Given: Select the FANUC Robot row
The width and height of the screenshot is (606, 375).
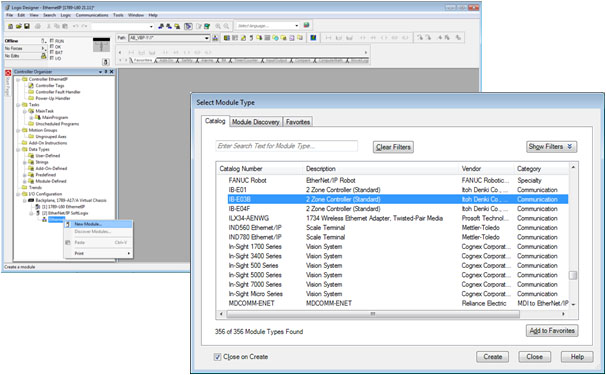Looking at the screenshot, I should [x=392, y=180].
